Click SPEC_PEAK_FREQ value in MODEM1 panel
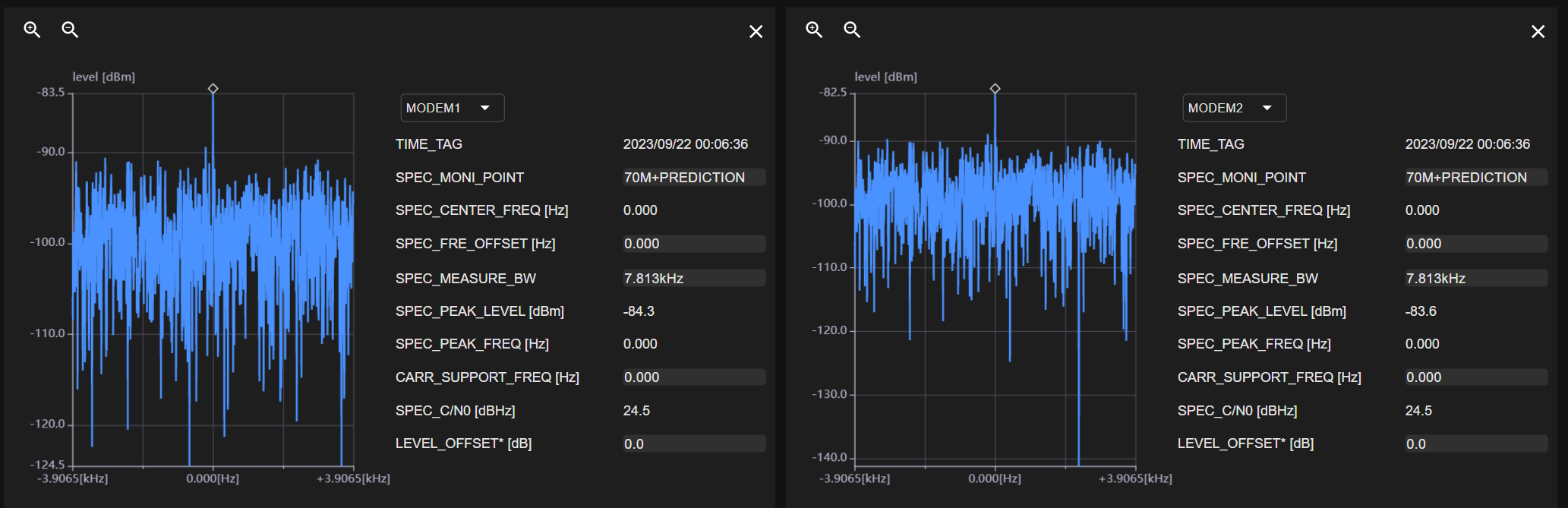 640,344
